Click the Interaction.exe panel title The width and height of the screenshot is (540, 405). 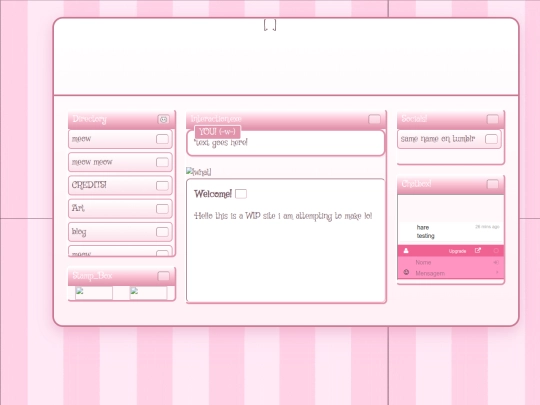point(216,119)
